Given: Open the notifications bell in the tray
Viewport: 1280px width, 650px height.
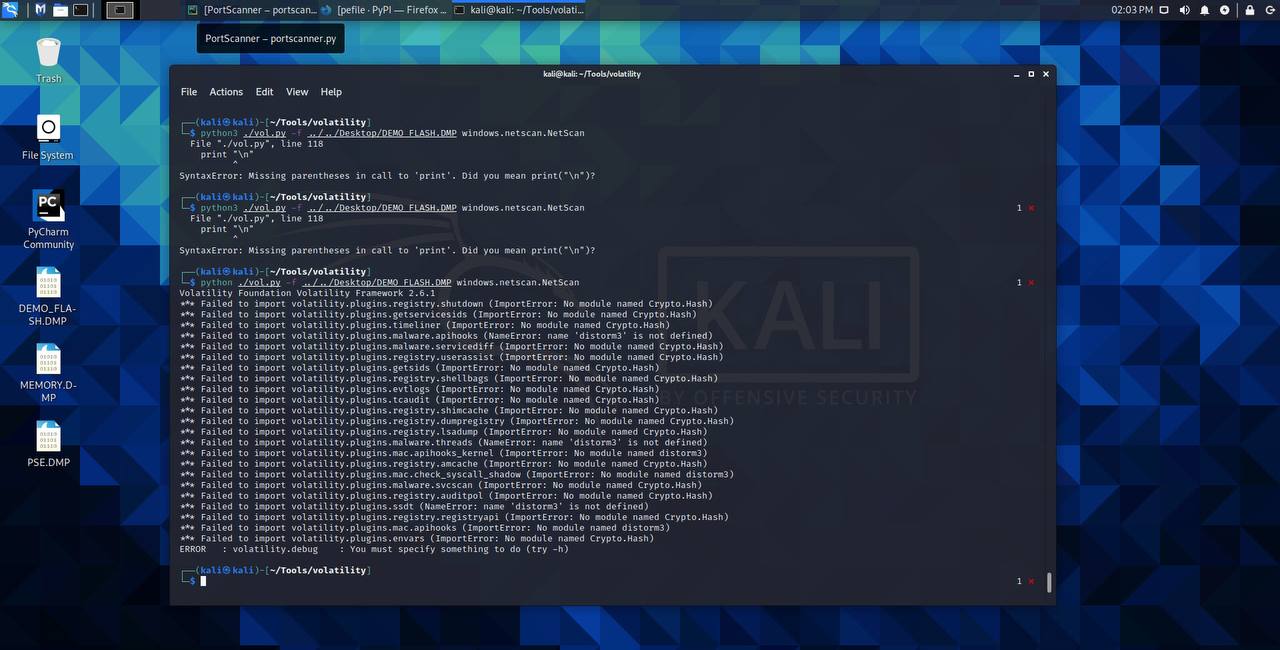Looking at the screenshot, I should (x=1205, y=10).
